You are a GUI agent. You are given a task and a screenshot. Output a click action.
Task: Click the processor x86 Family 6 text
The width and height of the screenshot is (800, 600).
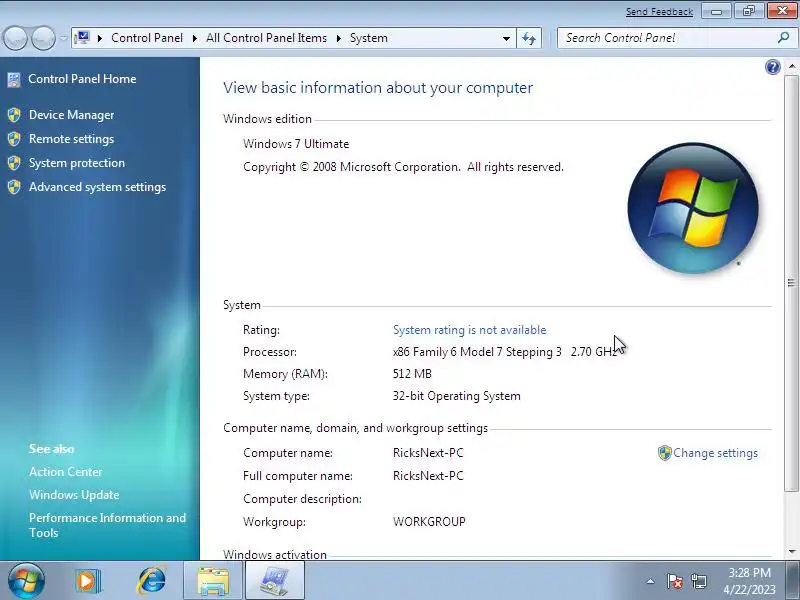point(505,352)
